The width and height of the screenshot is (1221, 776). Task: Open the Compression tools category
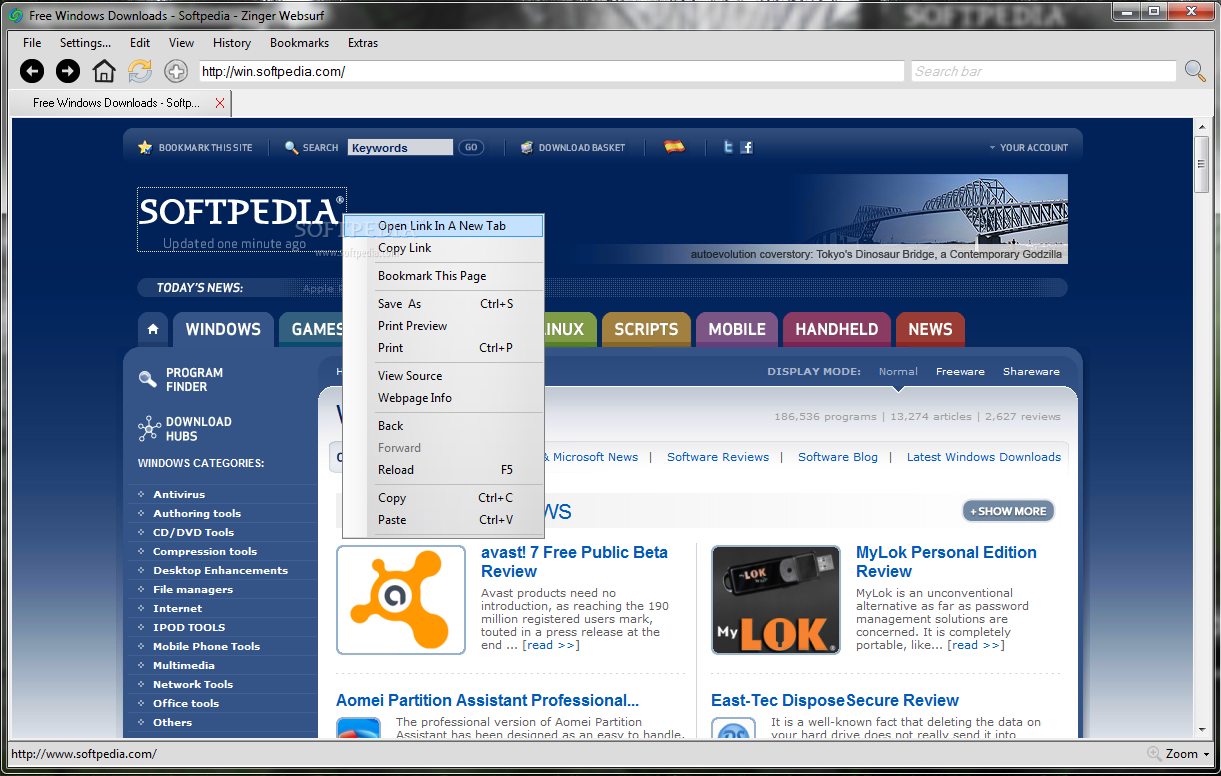tap(205, 551)
